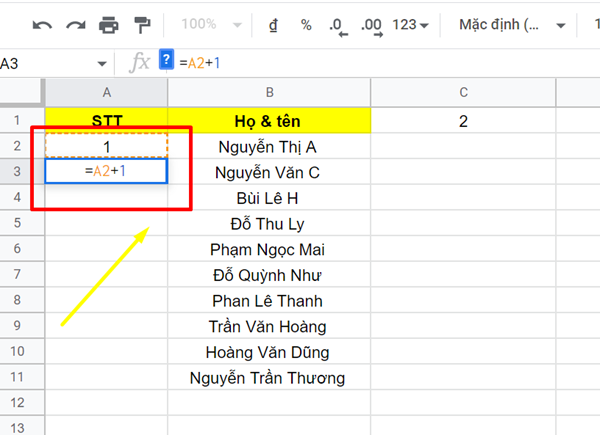Click cell C1 containing 2
The image size is (600, 435).
(x=463, y=121)
